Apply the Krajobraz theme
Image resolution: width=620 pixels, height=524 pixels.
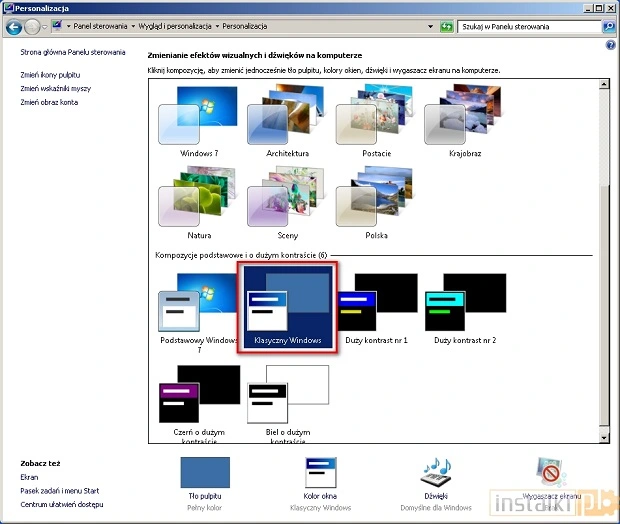465,121
